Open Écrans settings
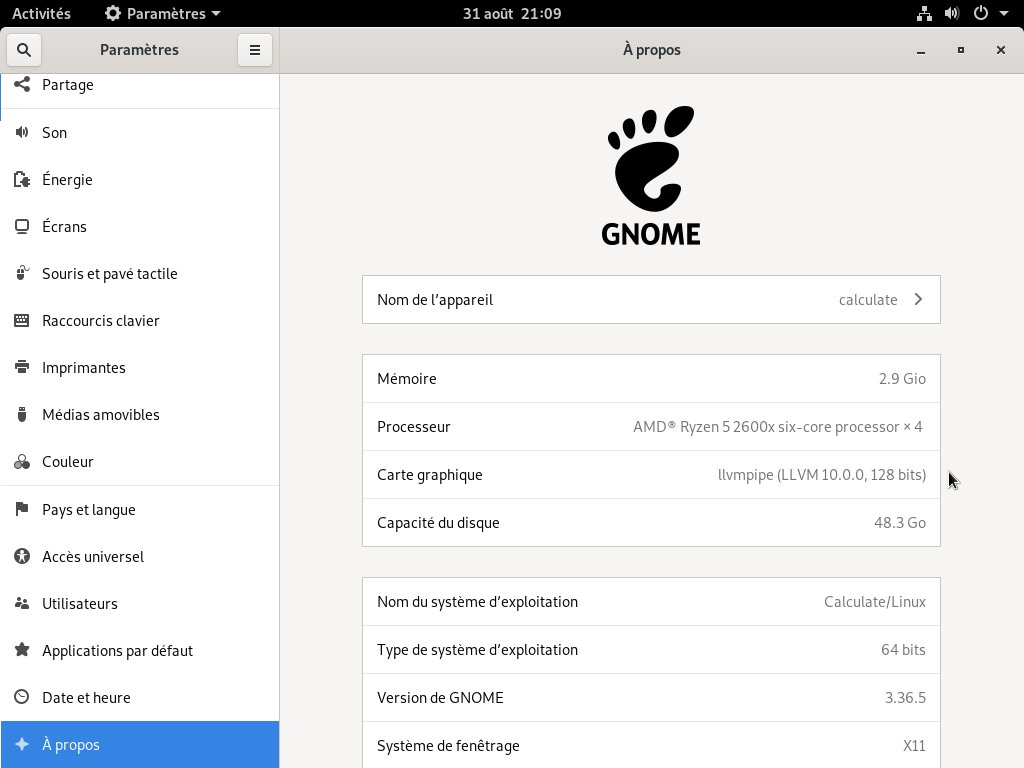Image resolution: width=1024 pixels, height=768 pixels. click(140, 227)
